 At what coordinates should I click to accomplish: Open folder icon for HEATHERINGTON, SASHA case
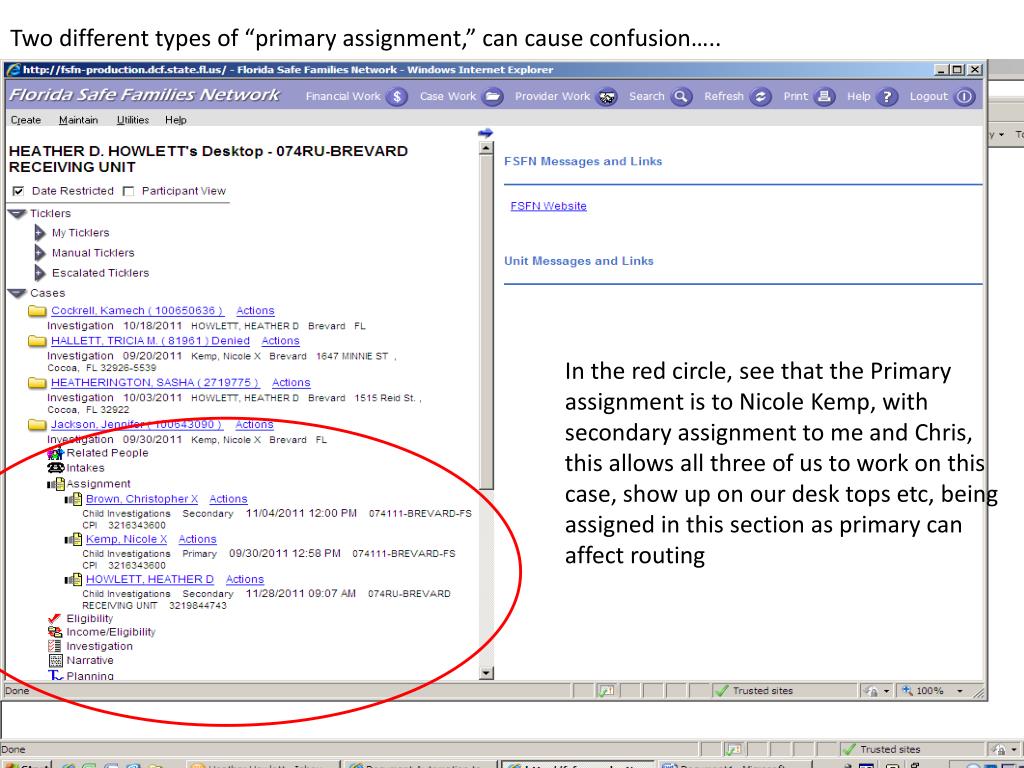point(37,383)
